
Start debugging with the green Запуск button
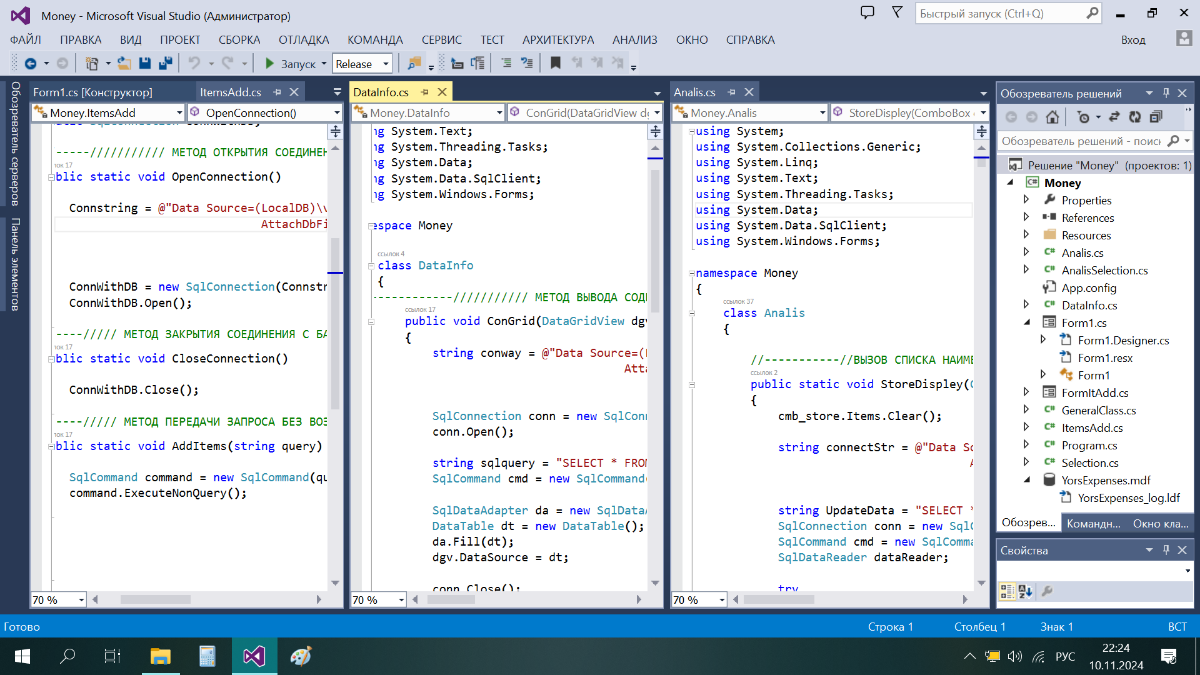(290, 63)
